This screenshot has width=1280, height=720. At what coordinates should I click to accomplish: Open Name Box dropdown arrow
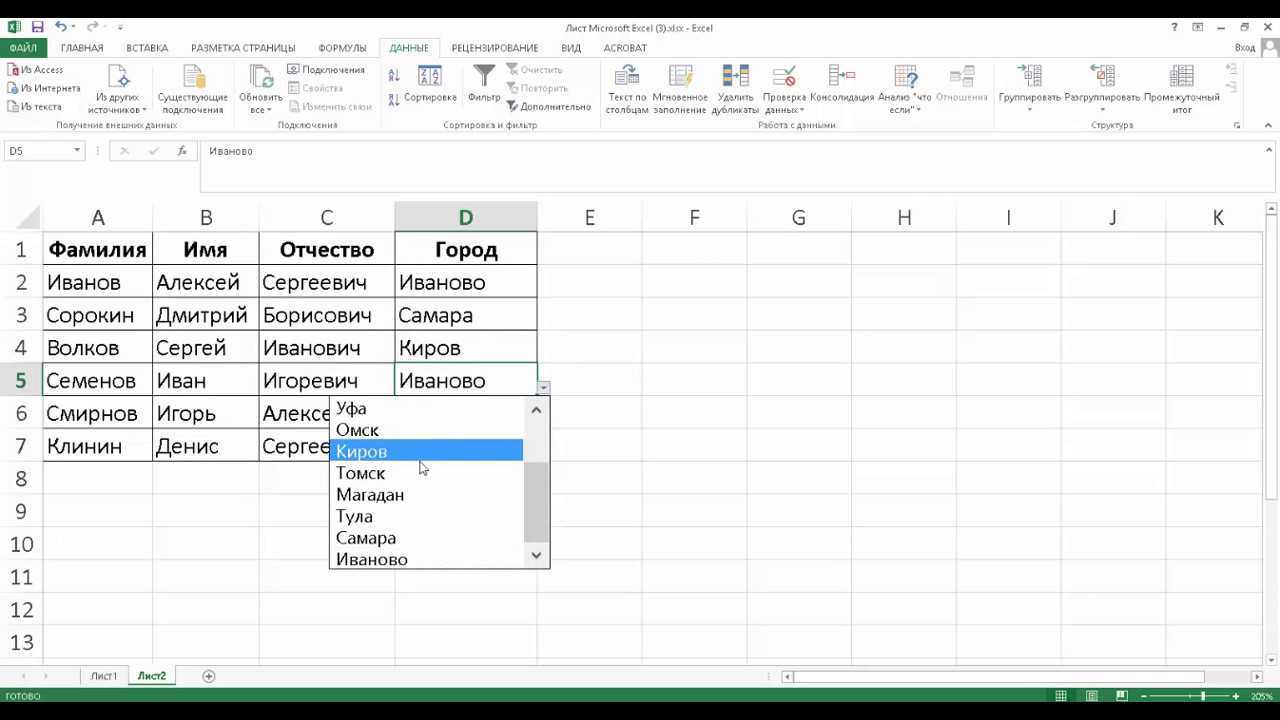[77, 151]
